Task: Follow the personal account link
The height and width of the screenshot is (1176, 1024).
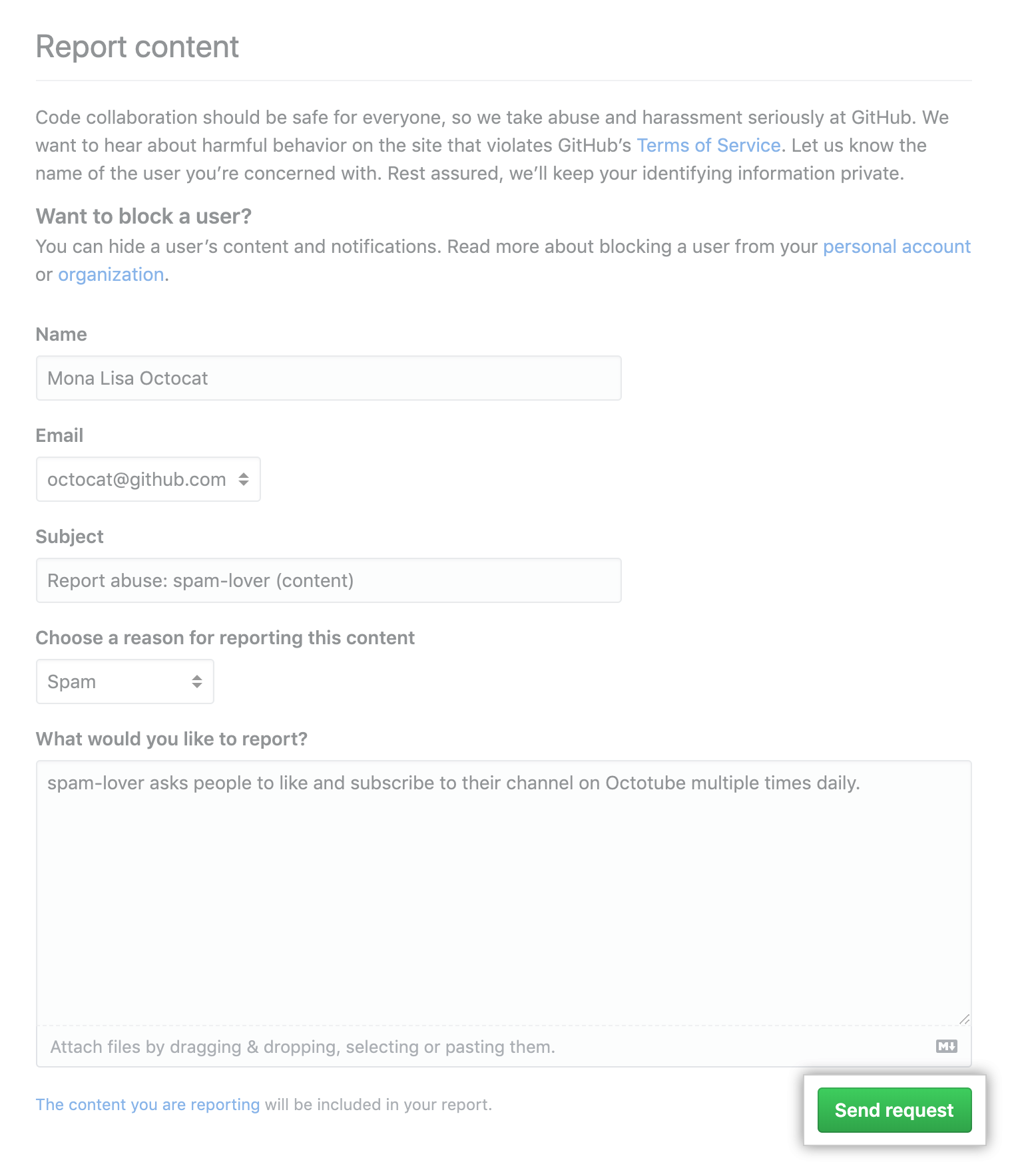Action: coord(896,246)
